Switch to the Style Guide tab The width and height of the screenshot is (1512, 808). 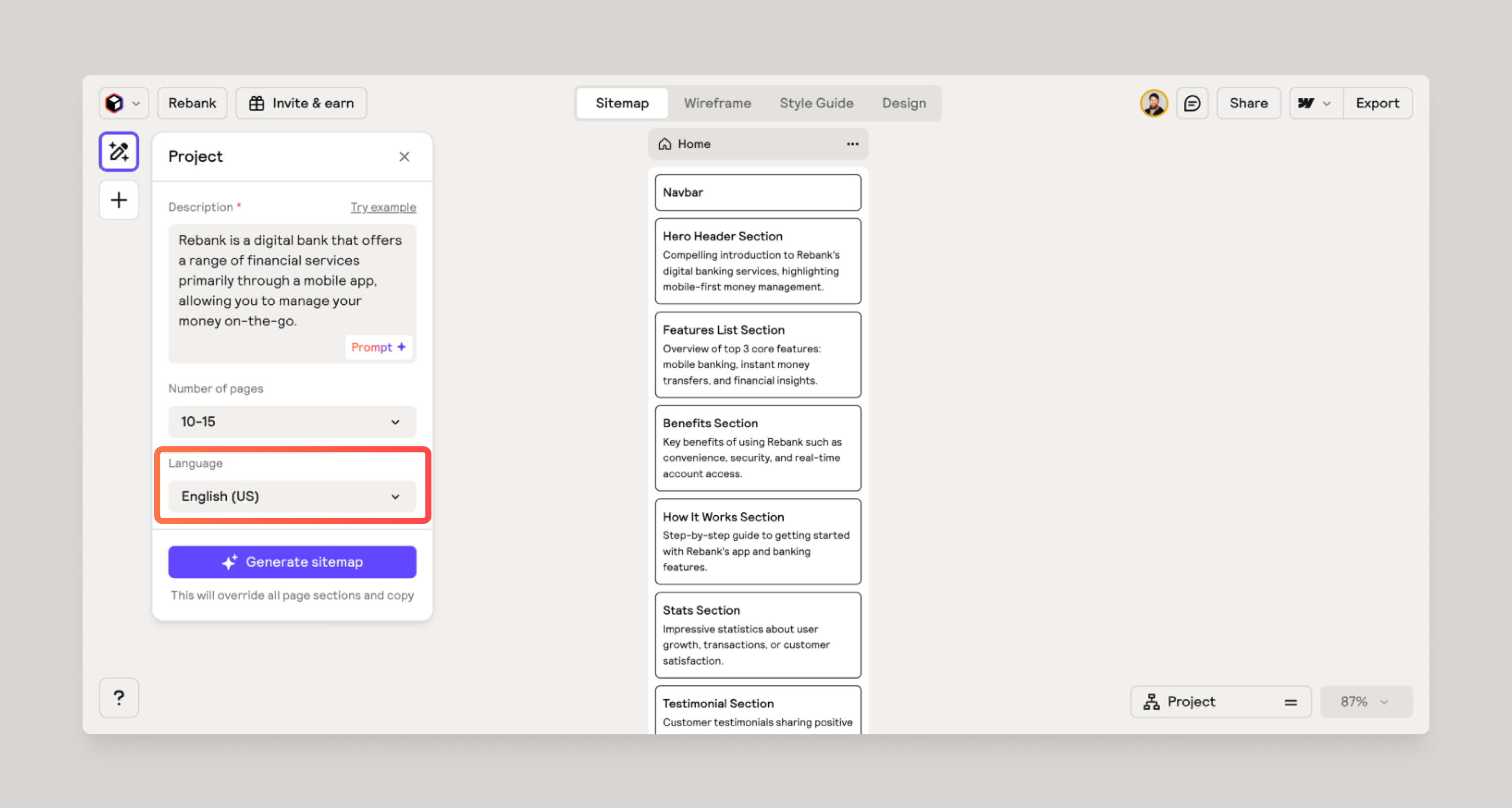tap(816, 103)
